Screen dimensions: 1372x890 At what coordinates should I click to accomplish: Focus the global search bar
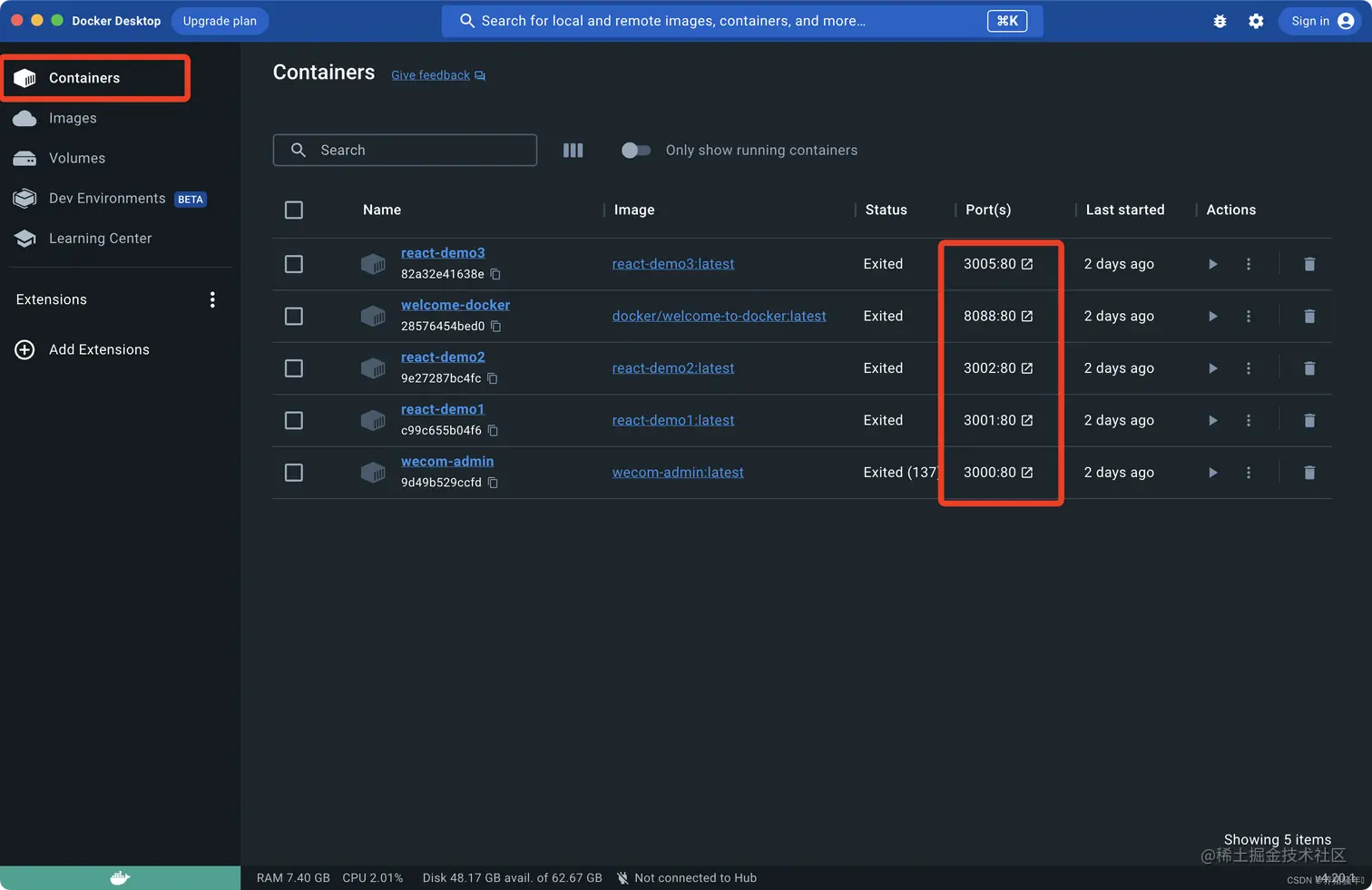pyautogui.click(x=742, y=21)
